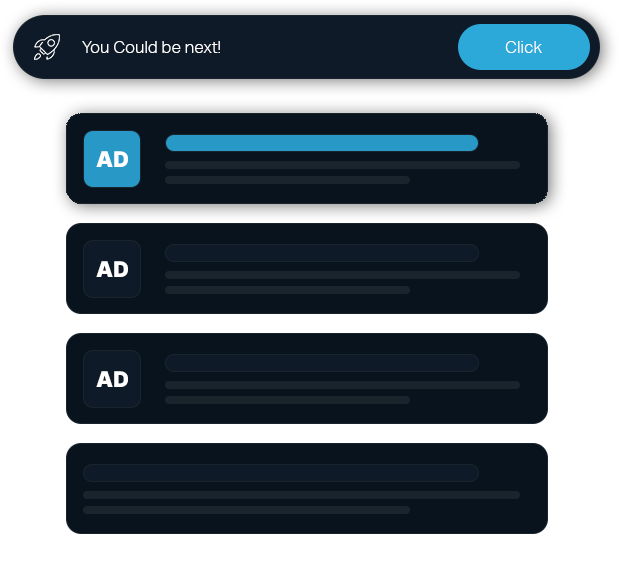The image size is (619, 588).
Task: Click the AD icon in the second card
Action: point(112,269)
